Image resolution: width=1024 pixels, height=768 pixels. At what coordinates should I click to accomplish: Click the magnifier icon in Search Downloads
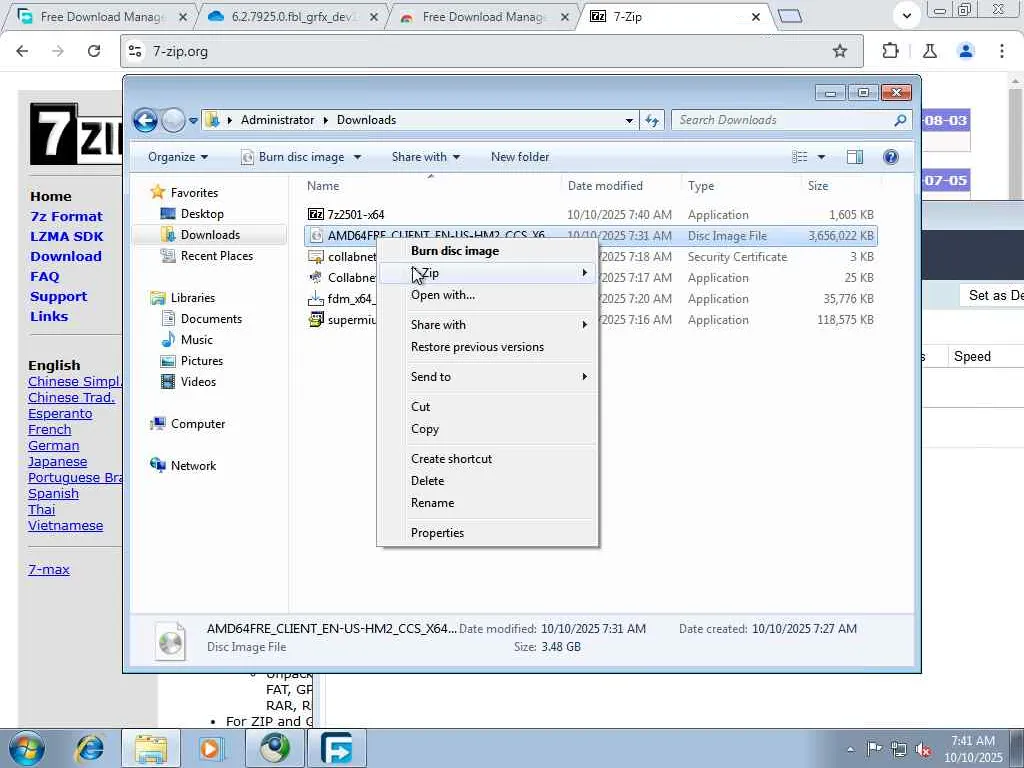point(901,120)
